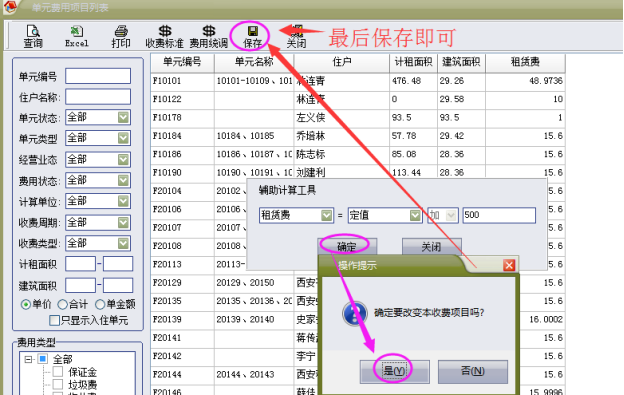624x395 pixels.
Task: Open the 收费周期 dropdown
Action: [123, 222]
